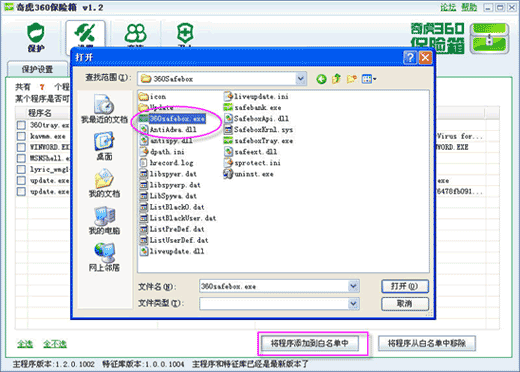
Task: Click 将程序从白名单中移除 button
Action: pyautogui.click(x=427, y=343)
